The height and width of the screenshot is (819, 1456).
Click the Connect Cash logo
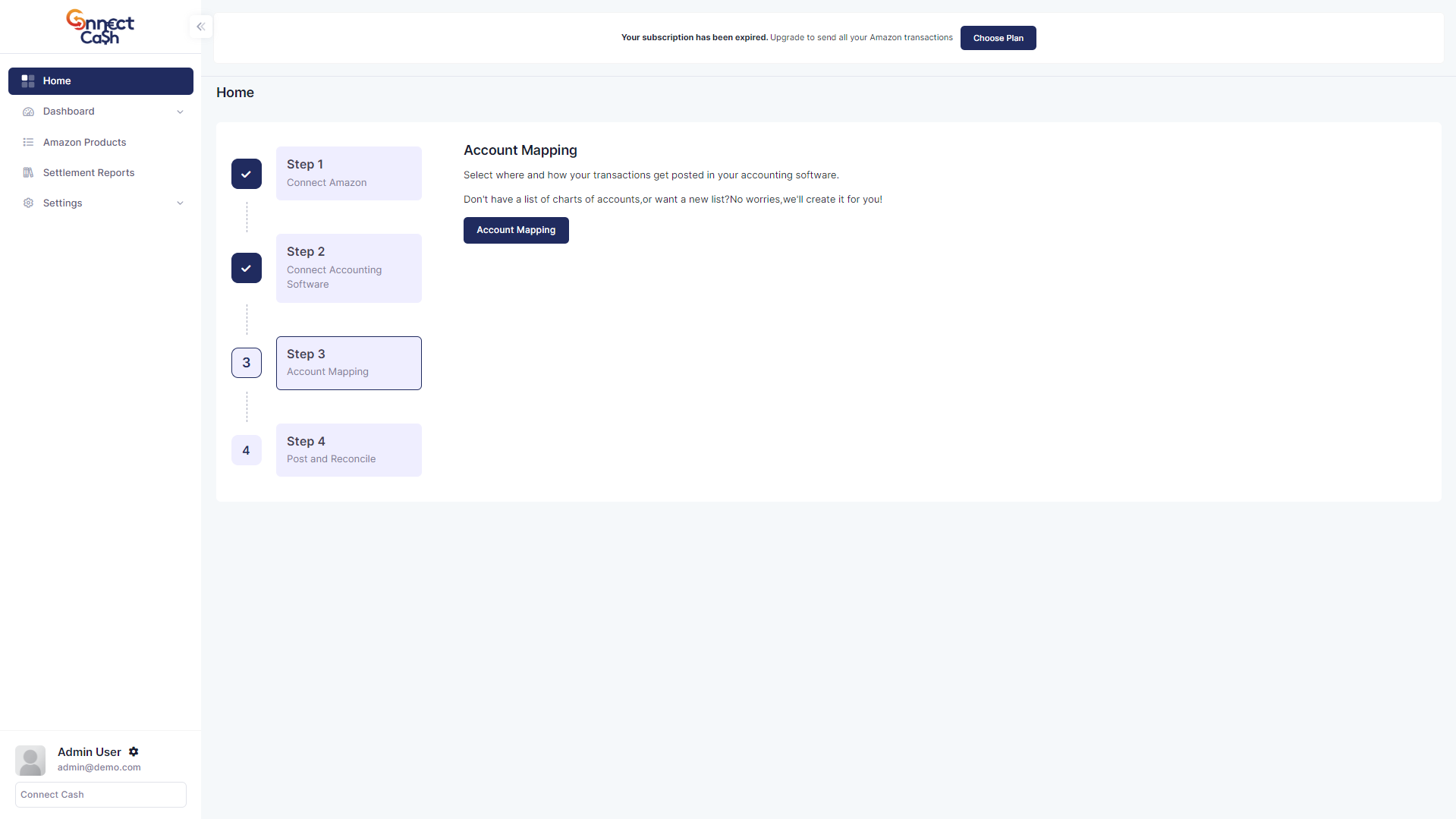coord(100,27)
